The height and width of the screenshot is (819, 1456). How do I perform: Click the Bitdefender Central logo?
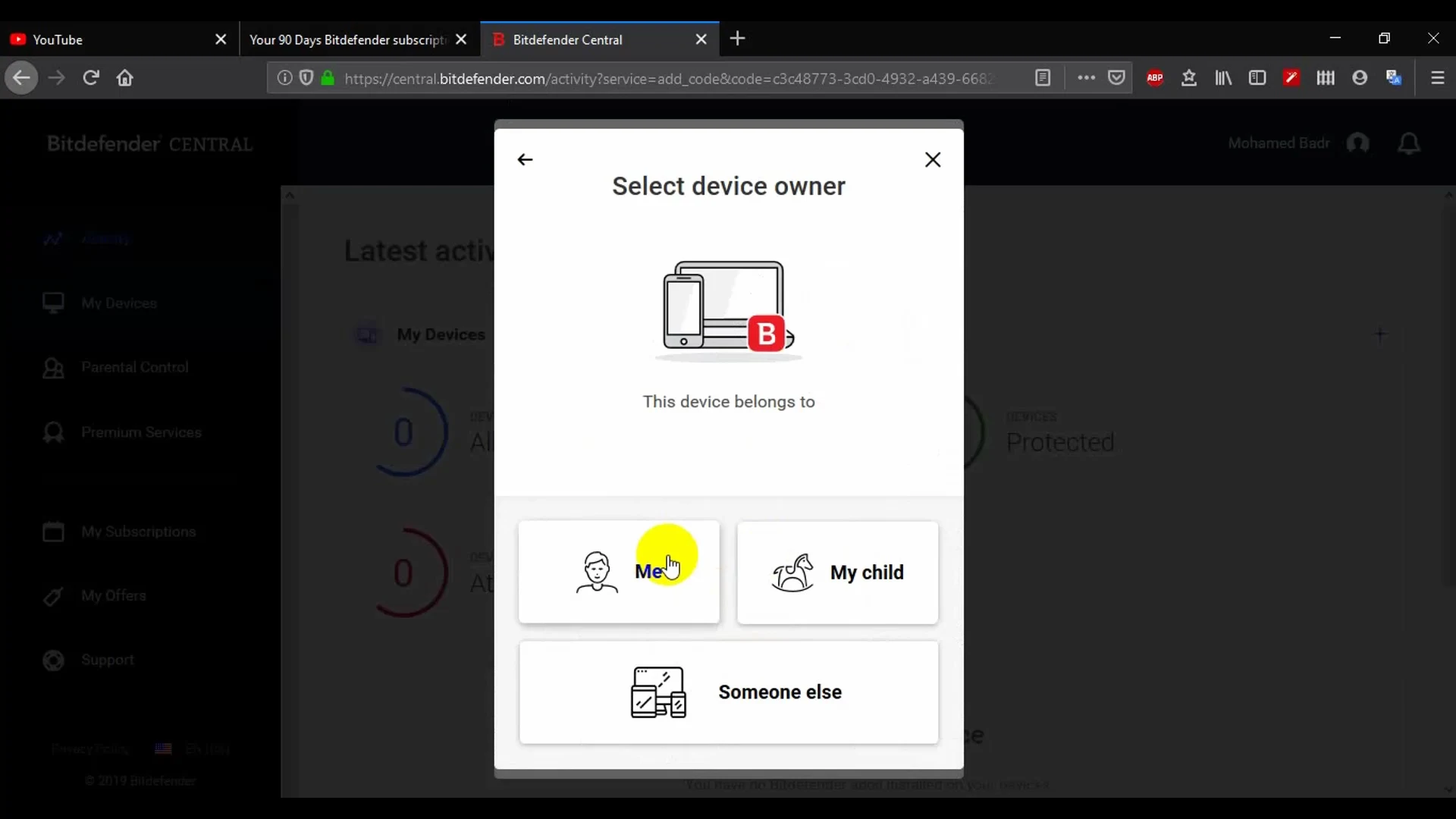pos(149,144)
